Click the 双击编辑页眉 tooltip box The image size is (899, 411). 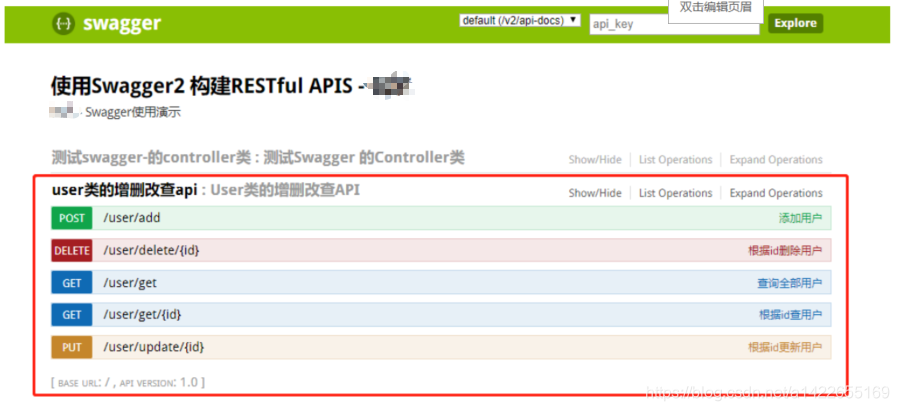tap(715, 10)
